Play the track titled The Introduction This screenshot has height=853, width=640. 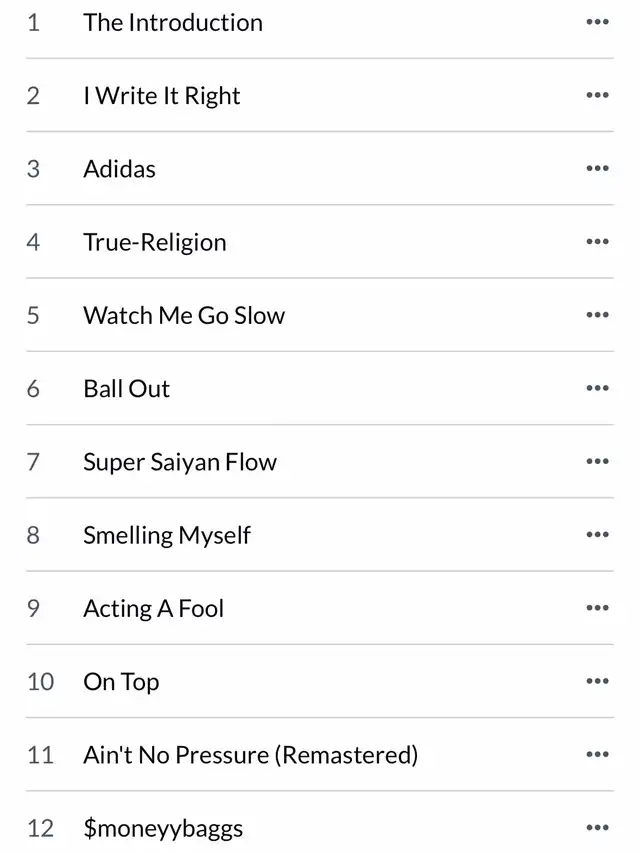click(x=173, y=22)
